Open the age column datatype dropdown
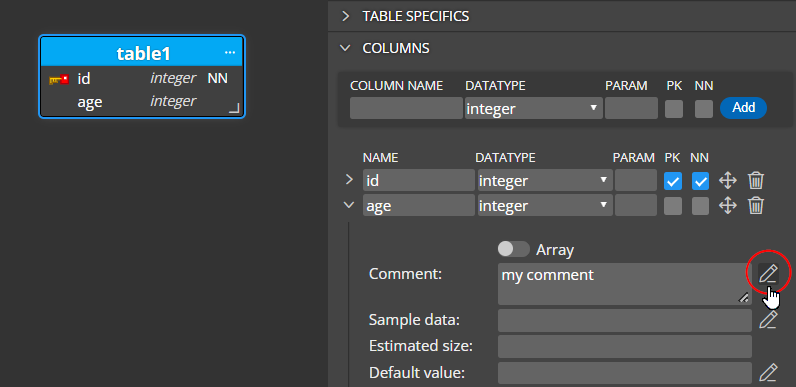 545,206
